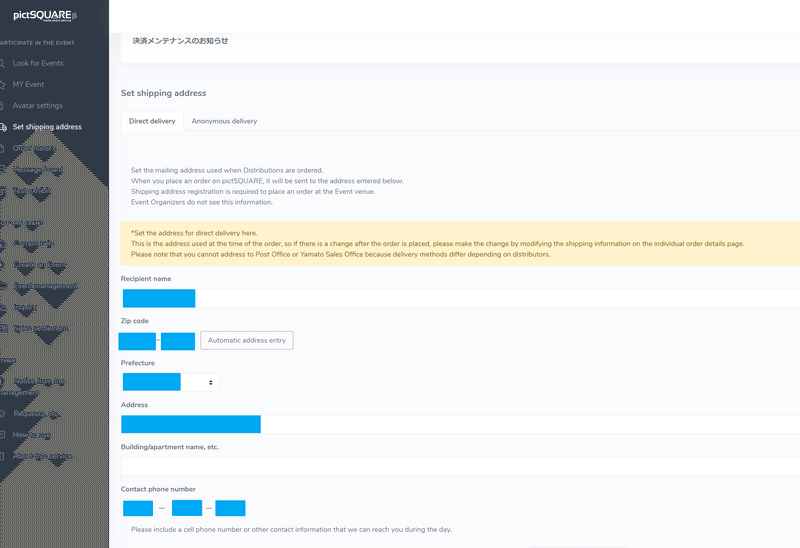
Task: Open Message board in sidebar
Action: tap(38, 169)
